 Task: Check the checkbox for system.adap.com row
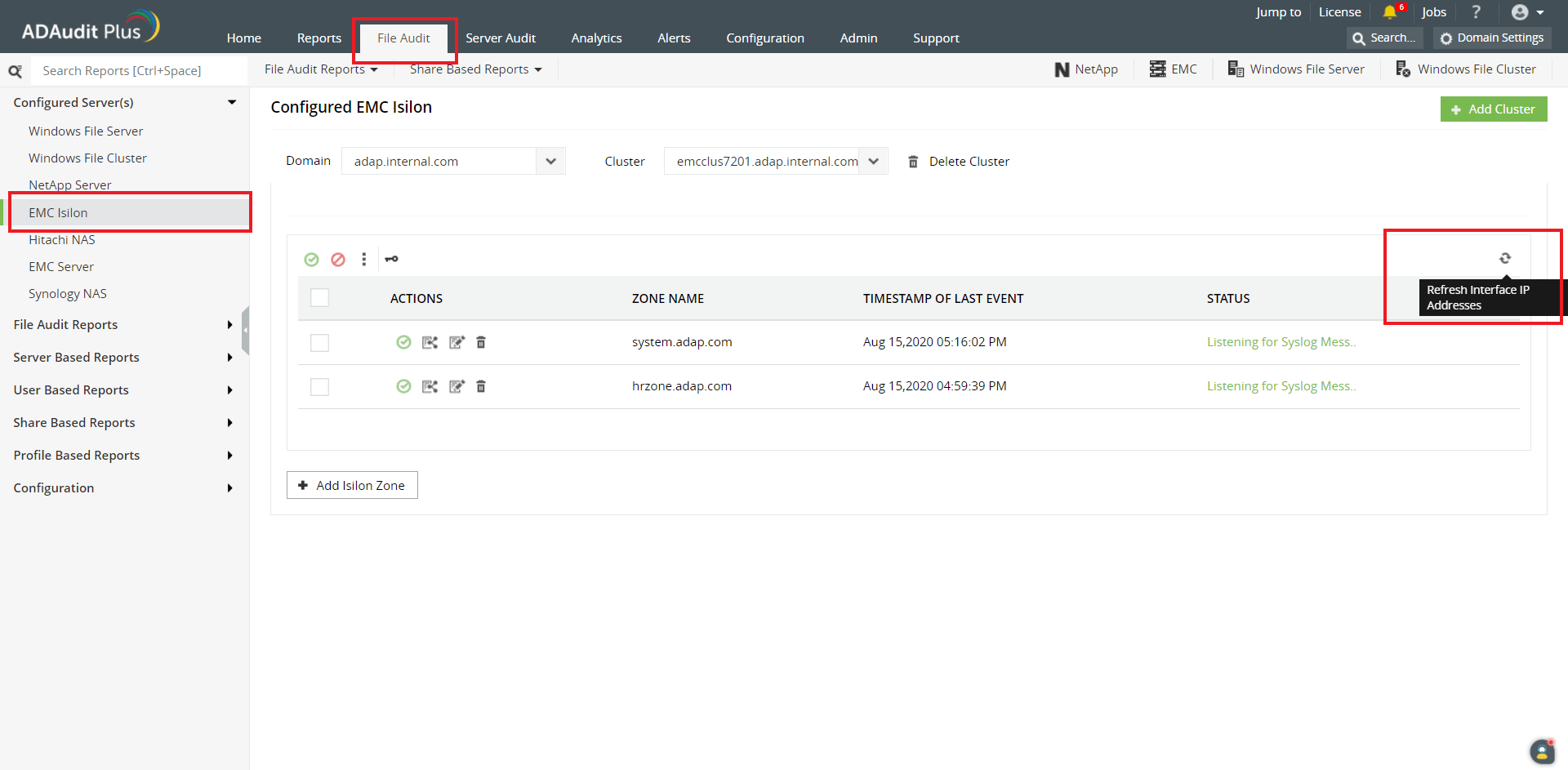pos(319,343)
